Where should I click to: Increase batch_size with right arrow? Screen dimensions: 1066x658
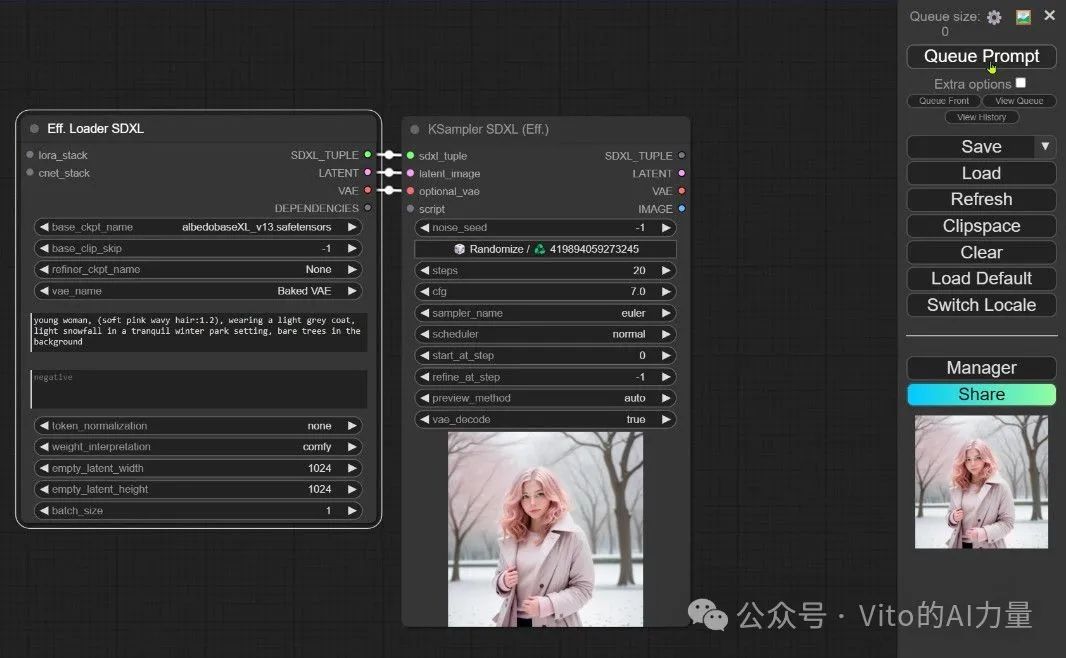pos(352,510)
